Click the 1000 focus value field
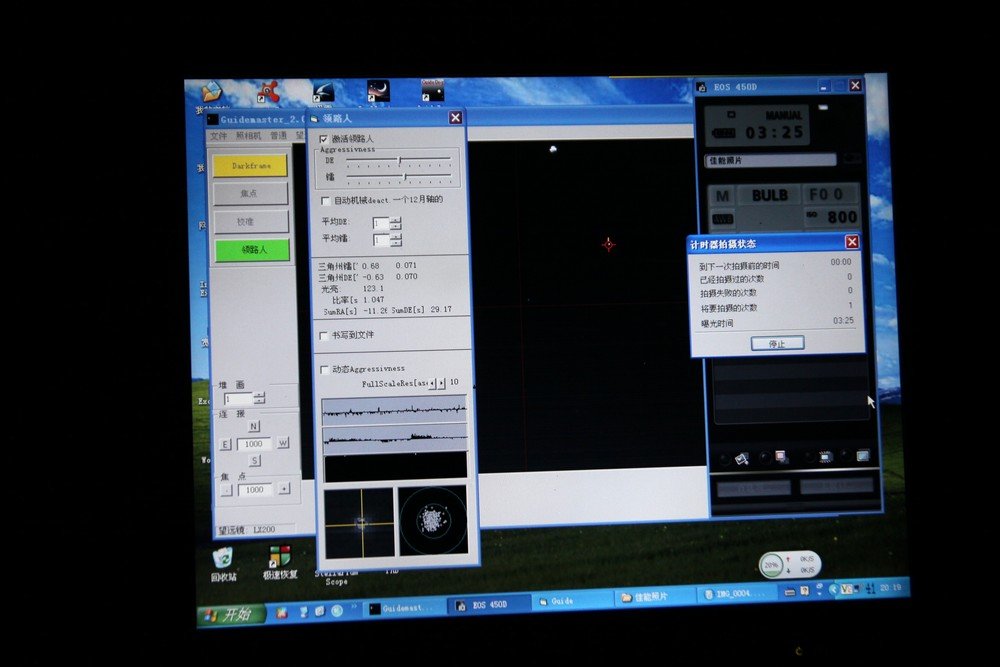The height and width of the screenshot is (667, 1000). tap(255, 490)
